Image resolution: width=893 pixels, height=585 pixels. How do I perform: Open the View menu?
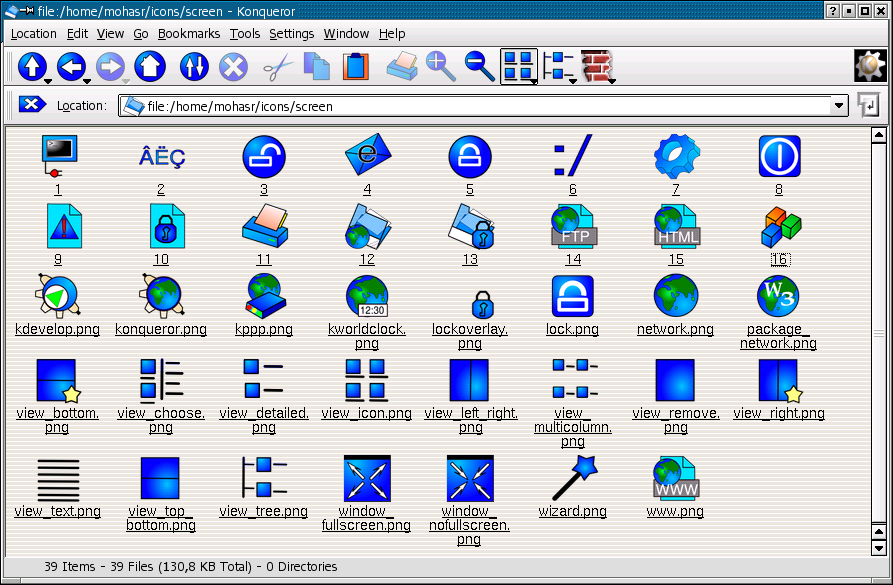tap(110, 34)
